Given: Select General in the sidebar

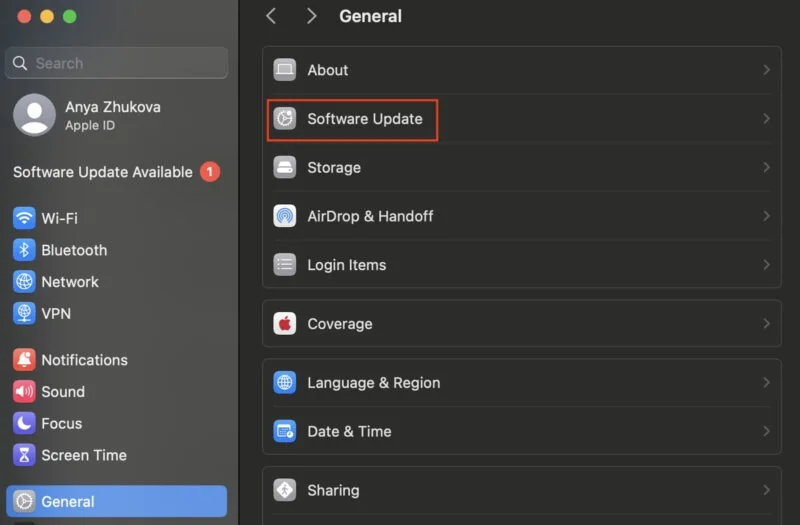Looking at the screenshot, I should [117, 501].
